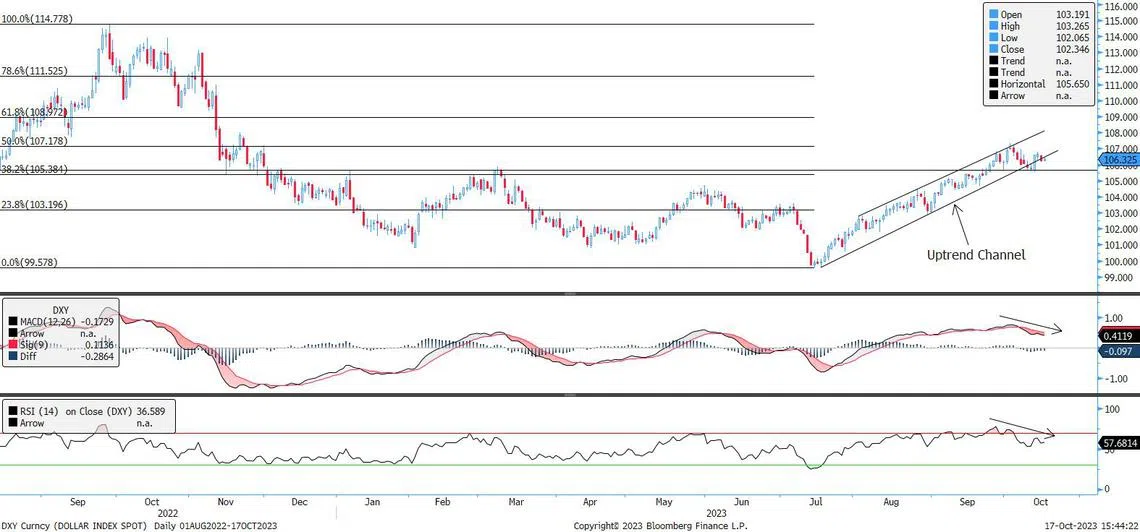Click the Uptrend Channel annotation text
1140x532 pixels.
click(977, 255)
